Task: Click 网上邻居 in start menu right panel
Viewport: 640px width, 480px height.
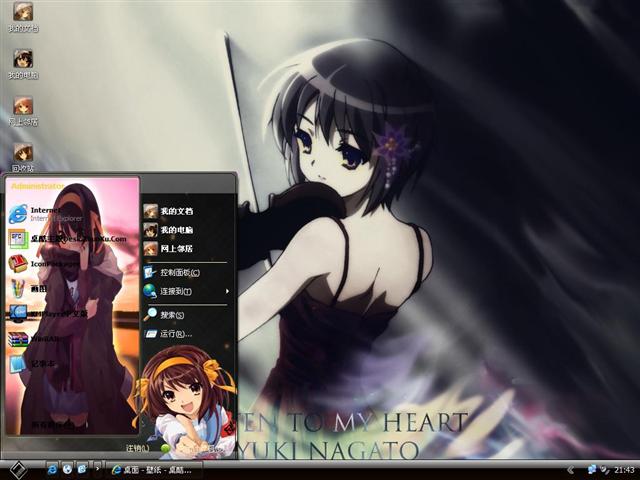Action: click(x=168, y=248)
